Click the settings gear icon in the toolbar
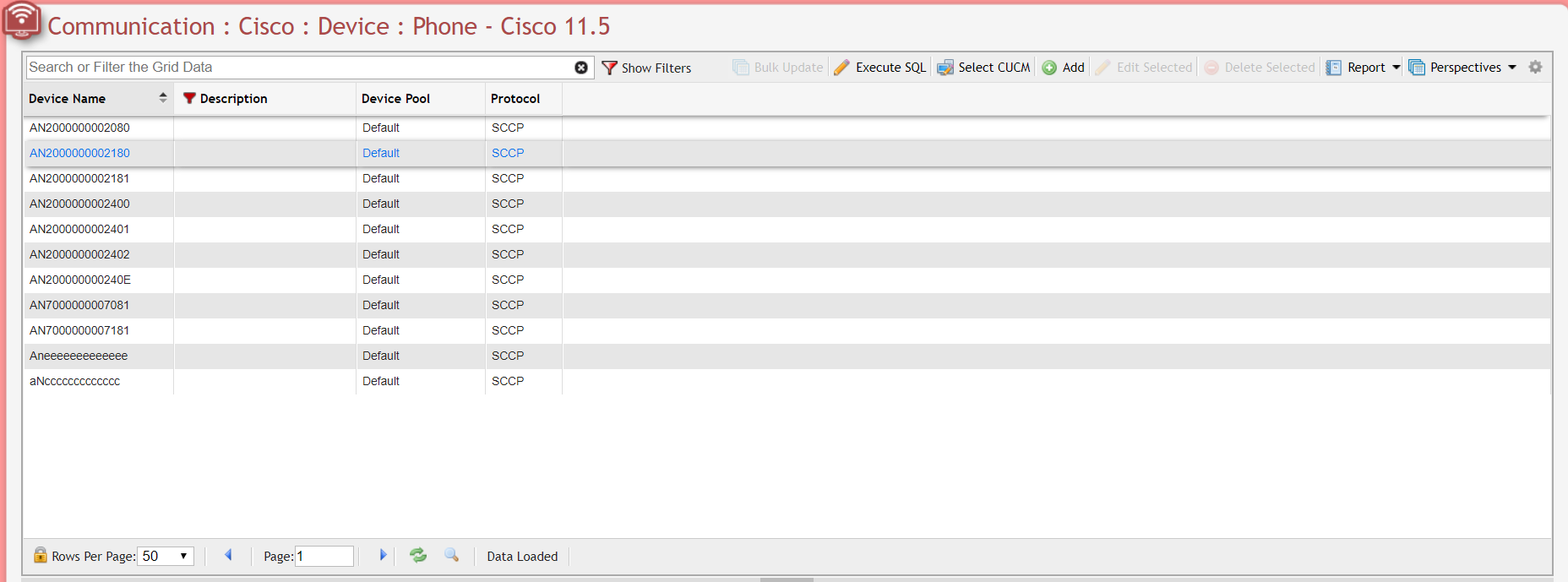The image size is (1568, 582). (1535, 68)
